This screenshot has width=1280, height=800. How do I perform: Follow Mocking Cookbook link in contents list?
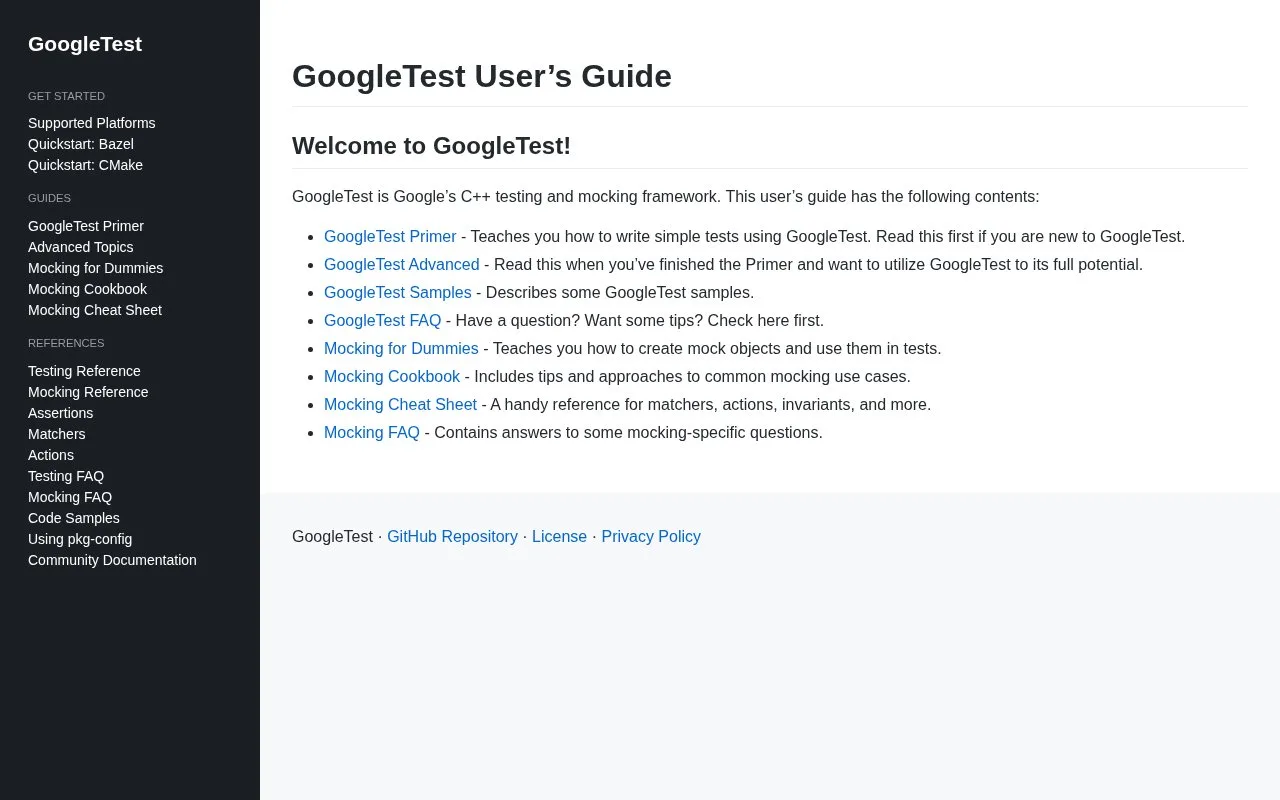(x=392, y=377)
